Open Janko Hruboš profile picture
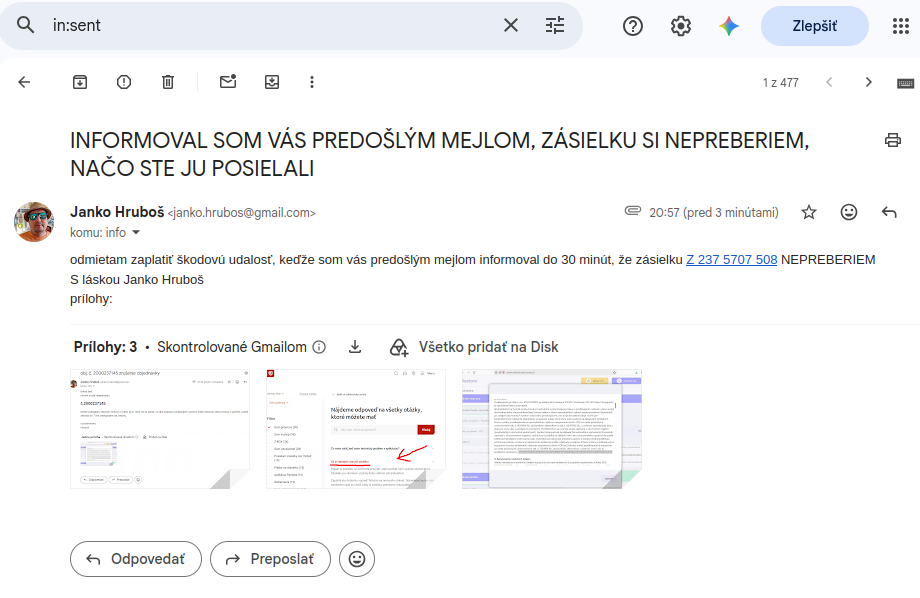Viewport: 920px width, 598px height. 34,222
